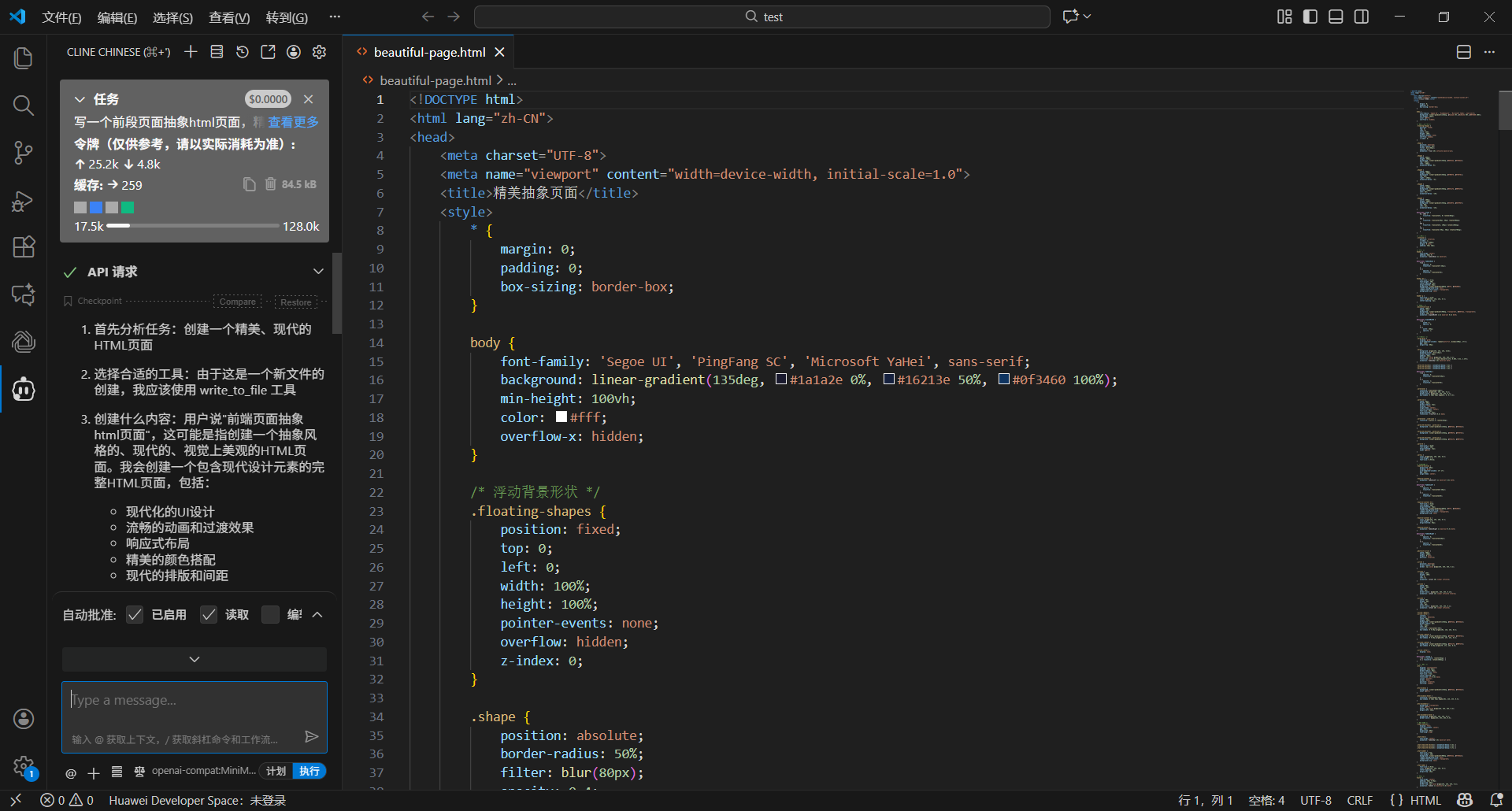Click the Cline history icon
This screenshot has height=811, width=1512.
[243, 52]
